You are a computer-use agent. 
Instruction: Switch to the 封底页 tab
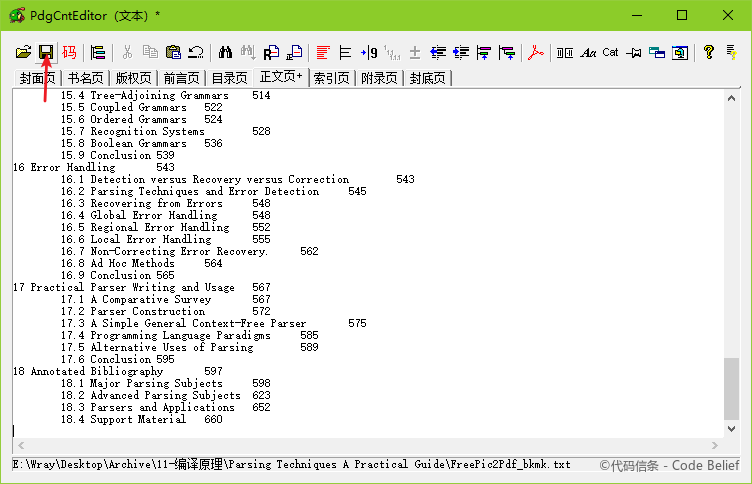427,78
